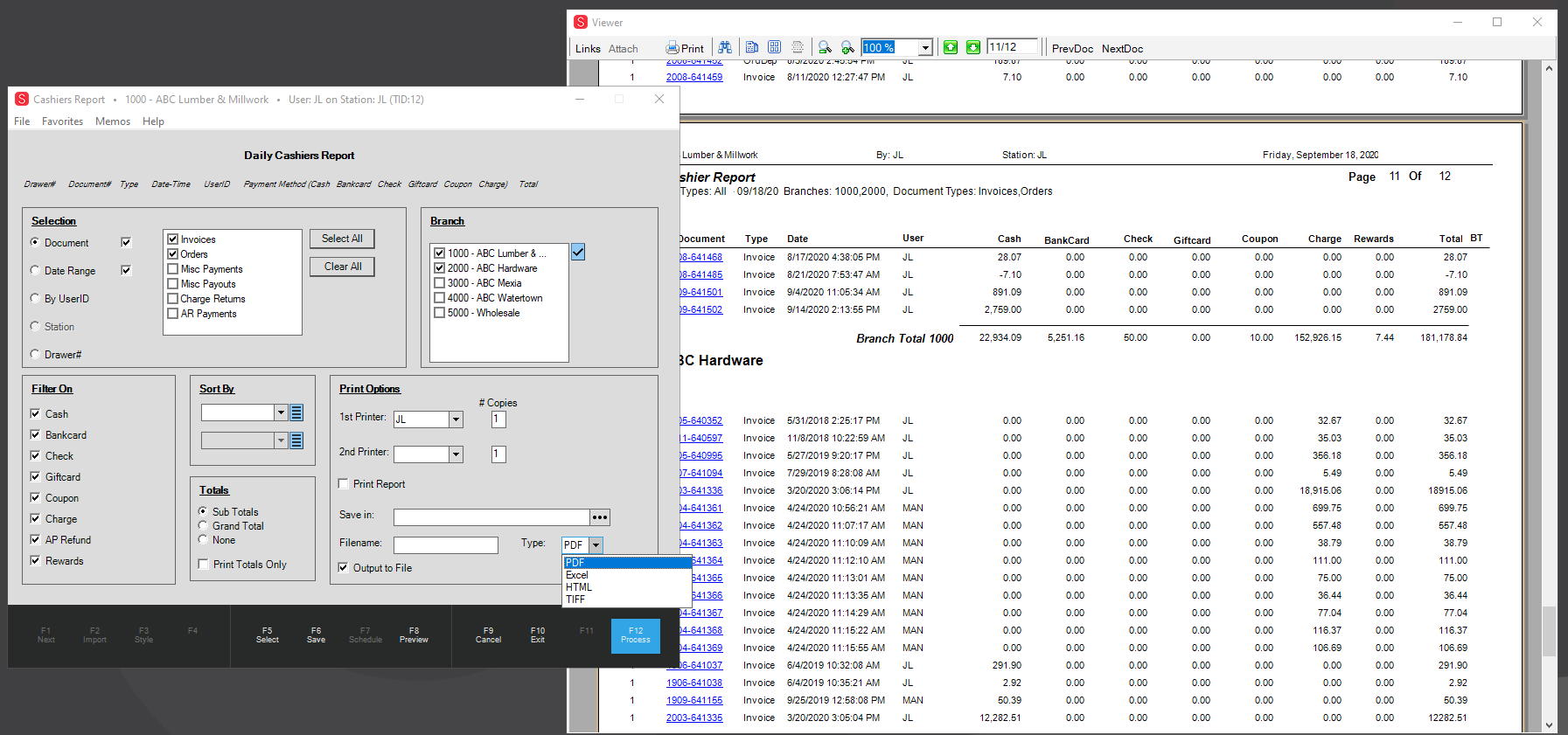The image size is (1568, 735).
Task: Open the 1st Printer dropdown
Action: click(x=456, y=420)
